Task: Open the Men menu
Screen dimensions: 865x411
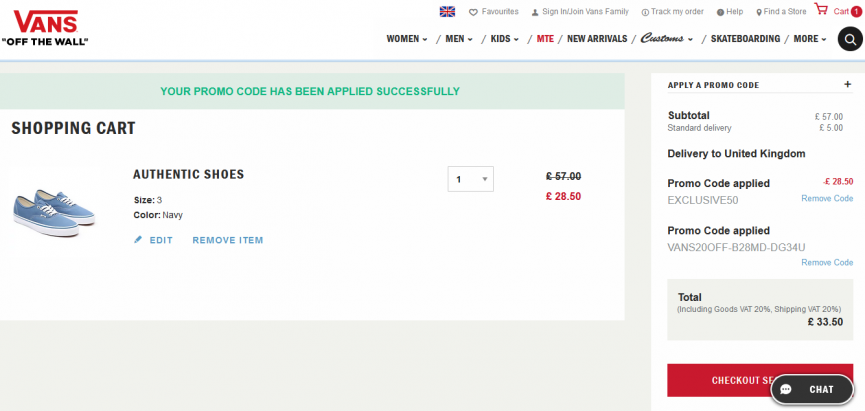Action: pyautogui.click(x=459, y=39)
